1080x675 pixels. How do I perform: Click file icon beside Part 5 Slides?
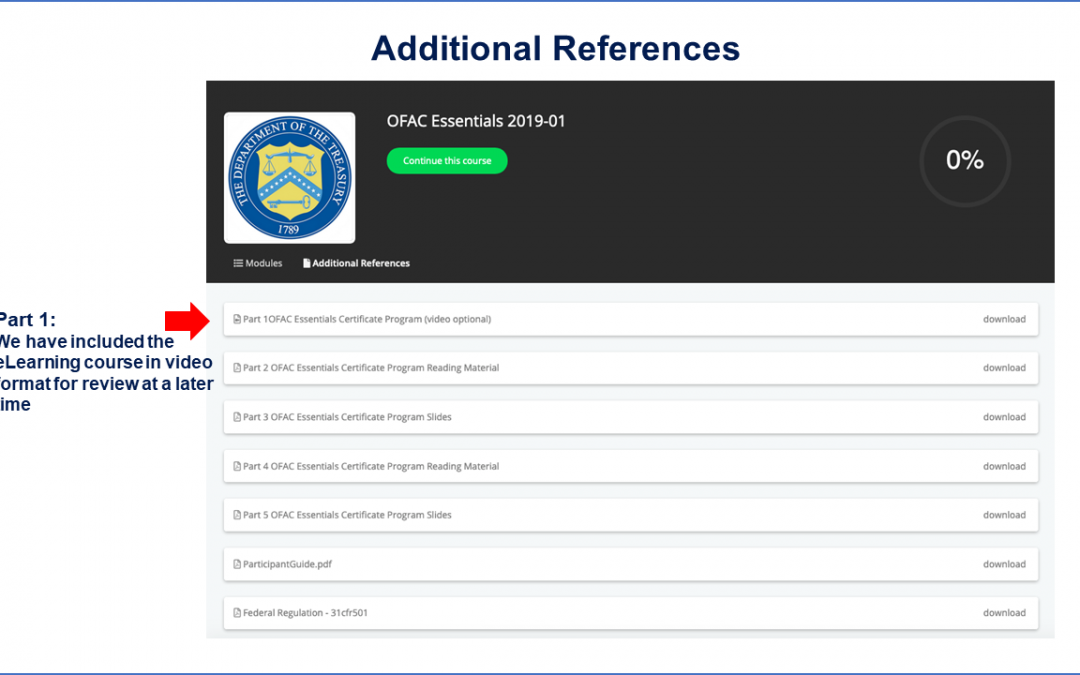click(x=237, y=515)
